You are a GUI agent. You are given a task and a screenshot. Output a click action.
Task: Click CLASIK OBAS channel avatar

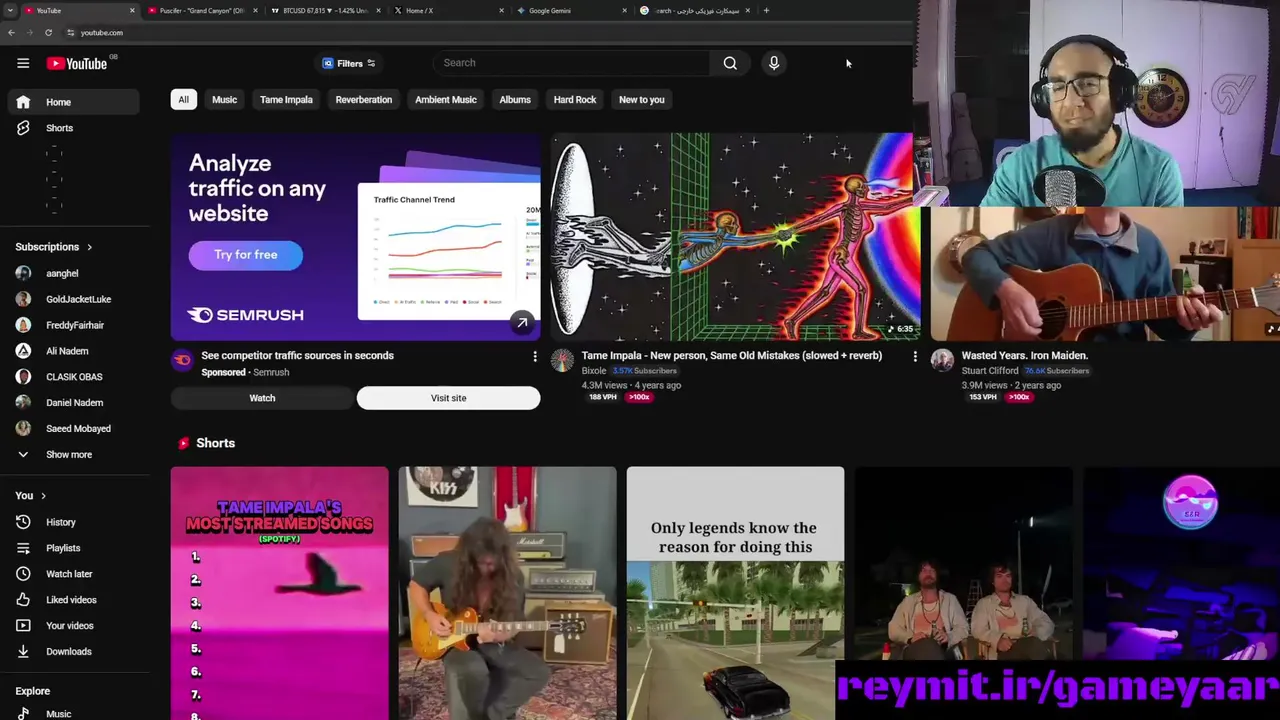(23, 377)
